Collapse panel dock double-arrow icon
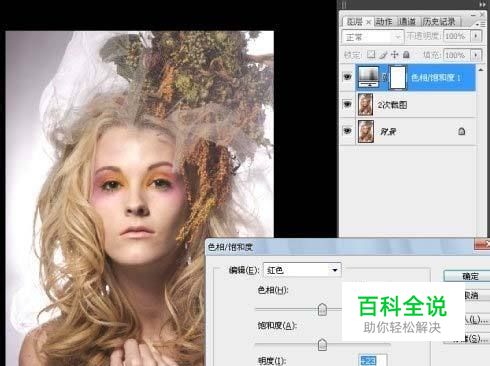This screenshot has height=366, width=490. [x=482, y=4]
